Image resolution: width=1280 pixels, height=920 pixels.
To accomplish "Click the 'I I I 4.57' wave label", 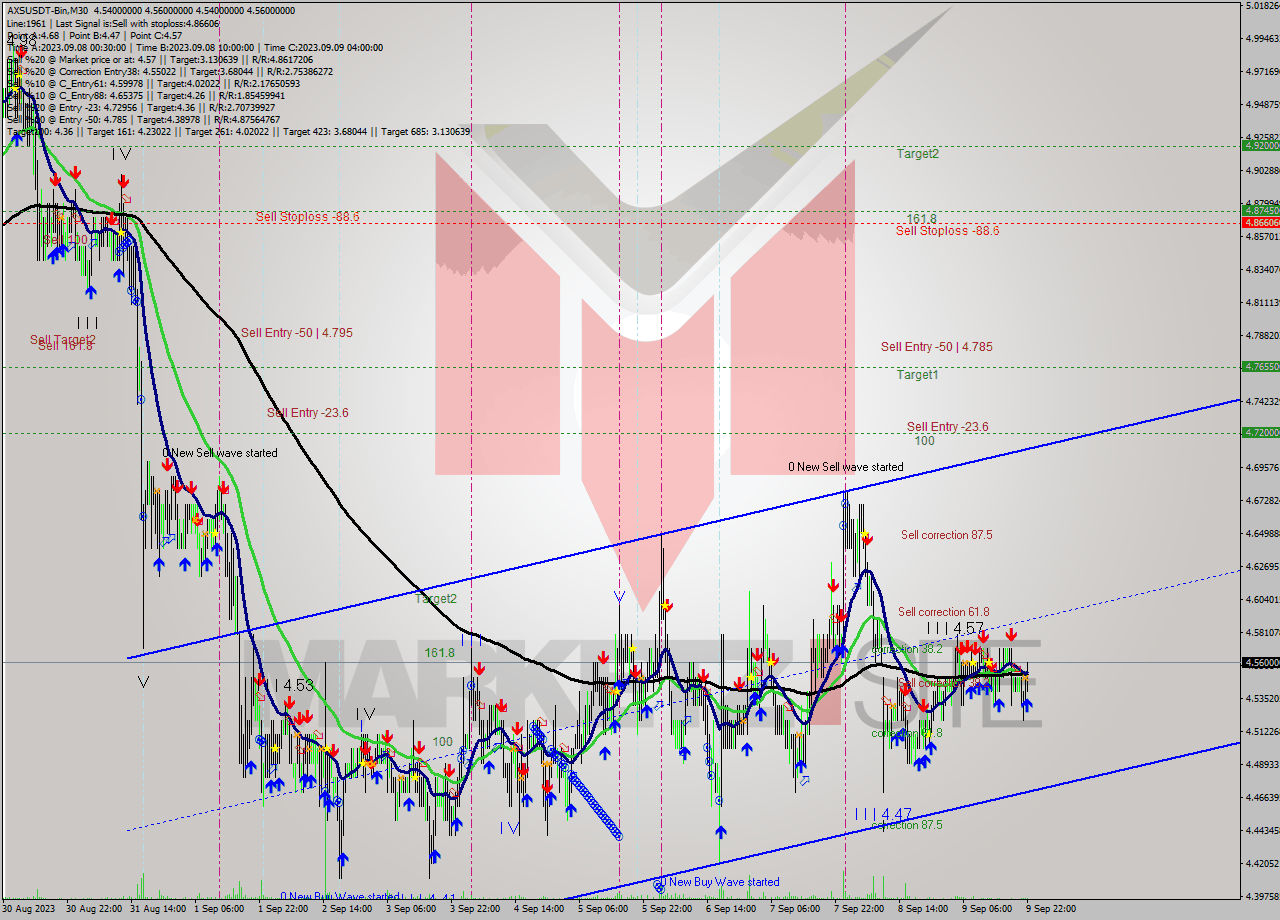I will click(x=956, y=628).
